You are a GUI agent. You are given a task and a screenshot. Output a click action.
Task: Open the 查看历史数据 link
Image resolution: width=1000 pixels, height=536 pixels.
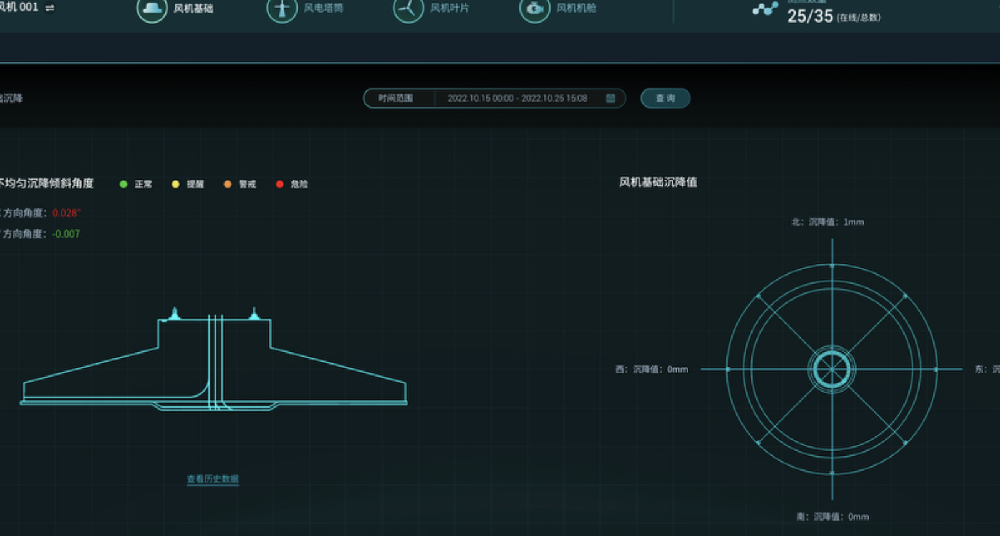tap(213, 479)
